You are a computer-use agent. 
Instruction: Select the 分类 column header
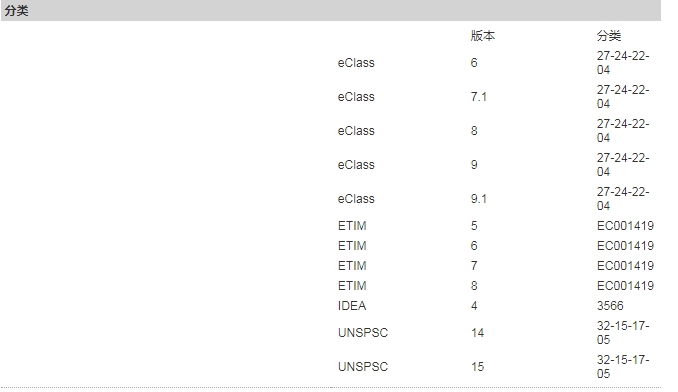(x=609, y=36)
